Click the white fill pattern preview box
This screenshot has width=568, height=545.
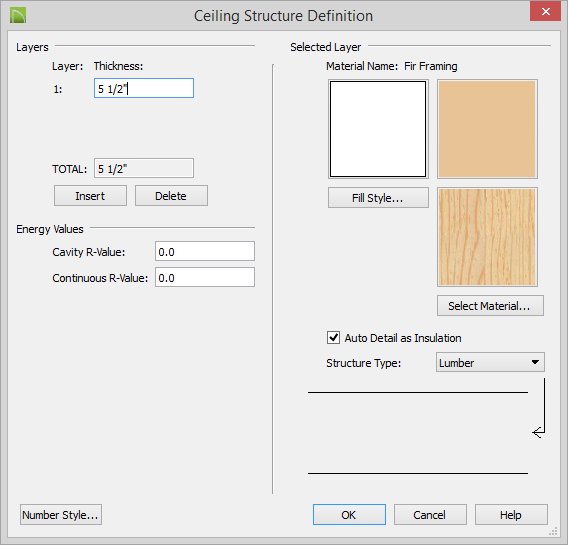[x=378, y=129]
